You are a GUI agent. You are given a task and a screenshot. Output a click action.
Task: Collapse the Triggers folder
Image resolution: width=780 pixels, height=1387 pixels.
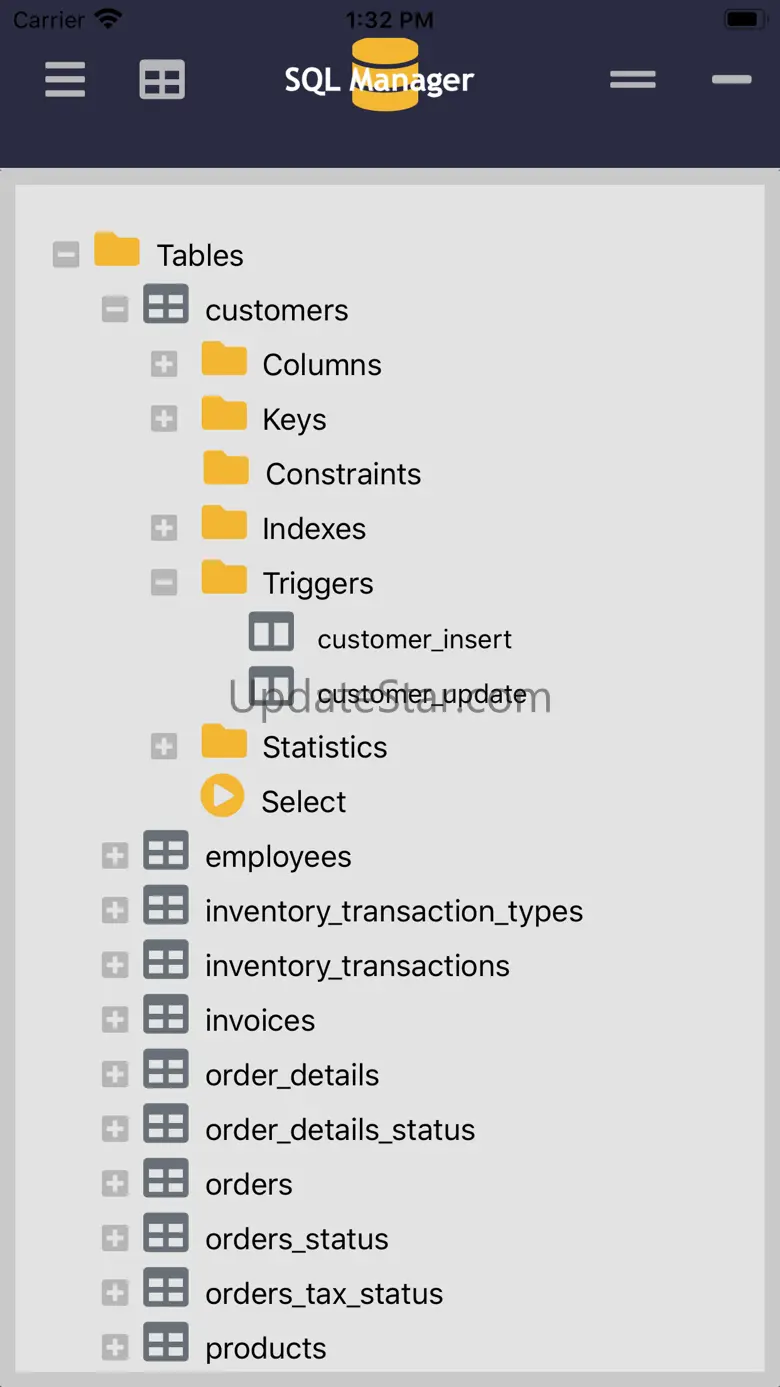click(x=164, y=583)
